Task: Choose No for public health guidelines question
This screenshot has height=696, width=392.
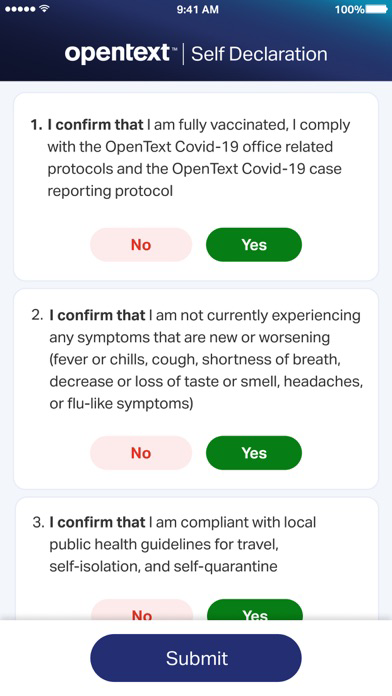Action: pyautogui.click(x=142, y=610)
